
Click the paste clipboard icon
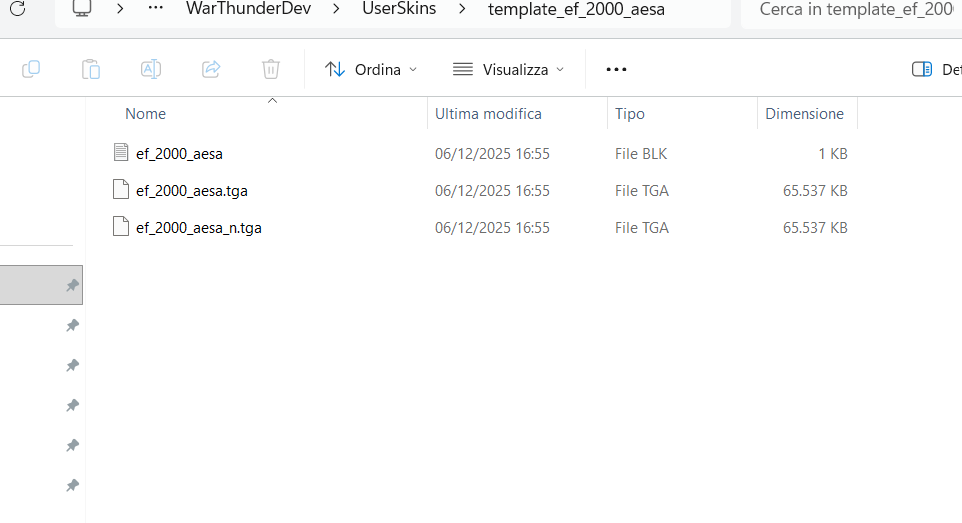(x=91, y=69)
